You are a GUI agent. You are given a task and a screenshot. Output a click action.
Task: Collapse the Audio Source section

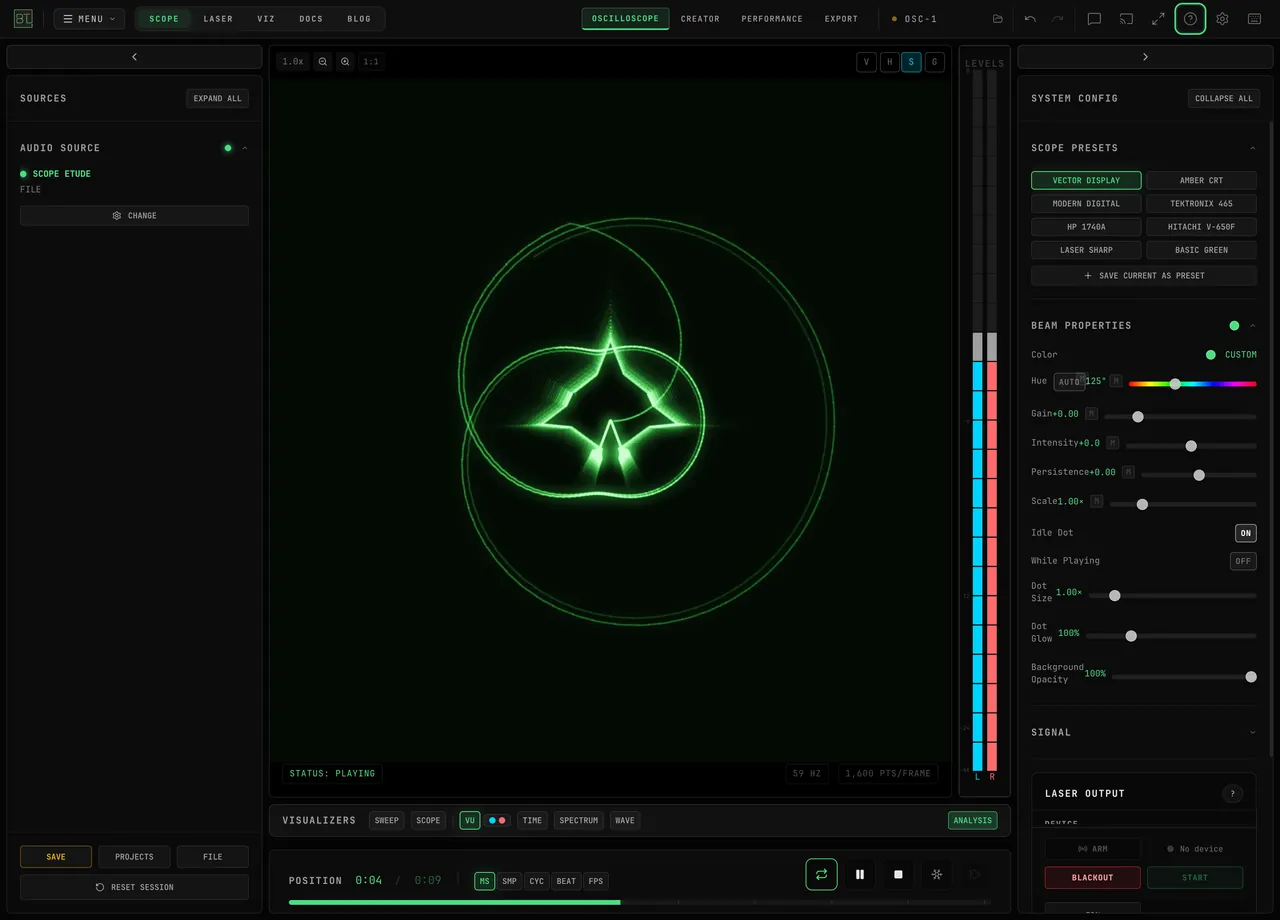[244, 148]
